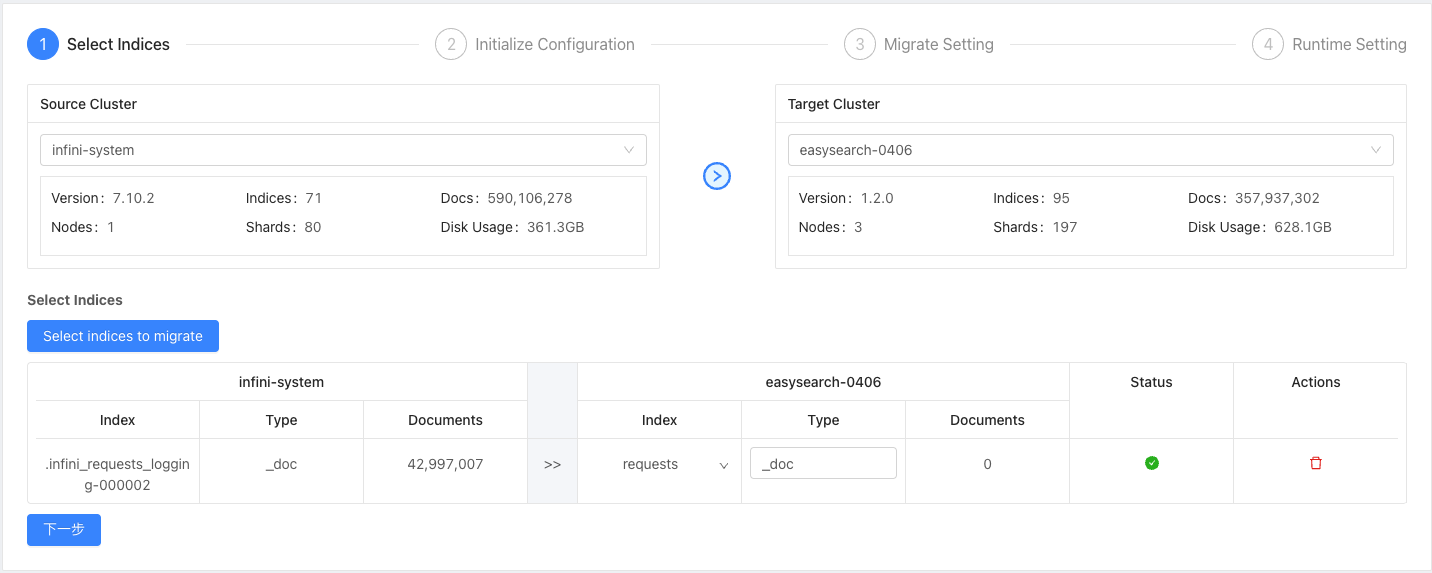Screen dimensions: 1432x573
Task: Open the Target Cluster easysearch-0406 dropdown
Action: 1091,150
